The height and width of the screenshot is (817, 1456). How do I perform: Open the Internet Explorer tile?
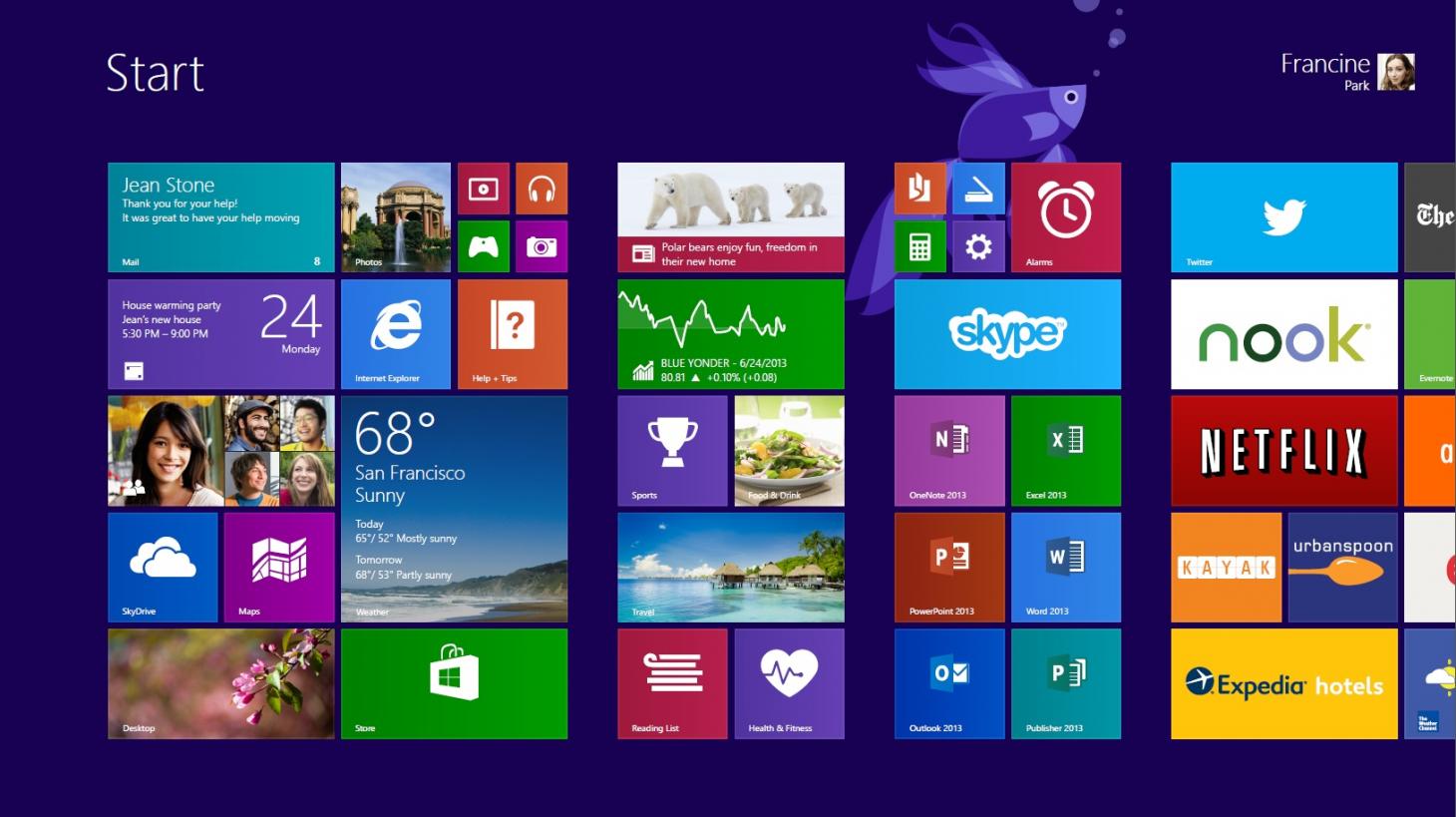(396, 334)
